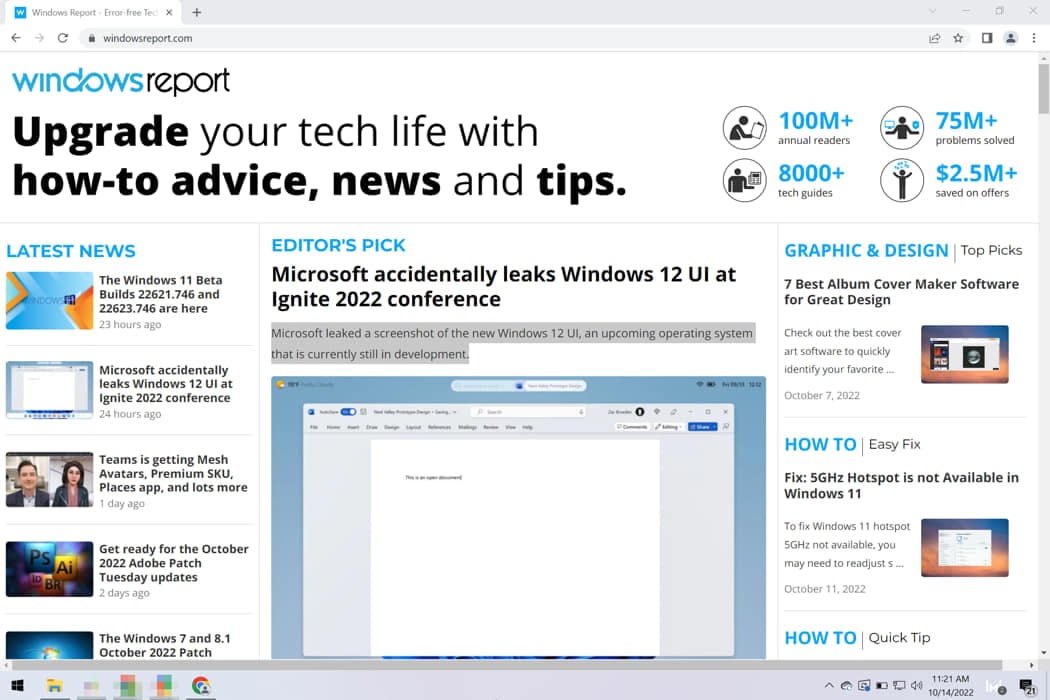Screen dimensions: 1050x700
Task: Click the 100M+ annual readers icon
Action: click(744, 127)
